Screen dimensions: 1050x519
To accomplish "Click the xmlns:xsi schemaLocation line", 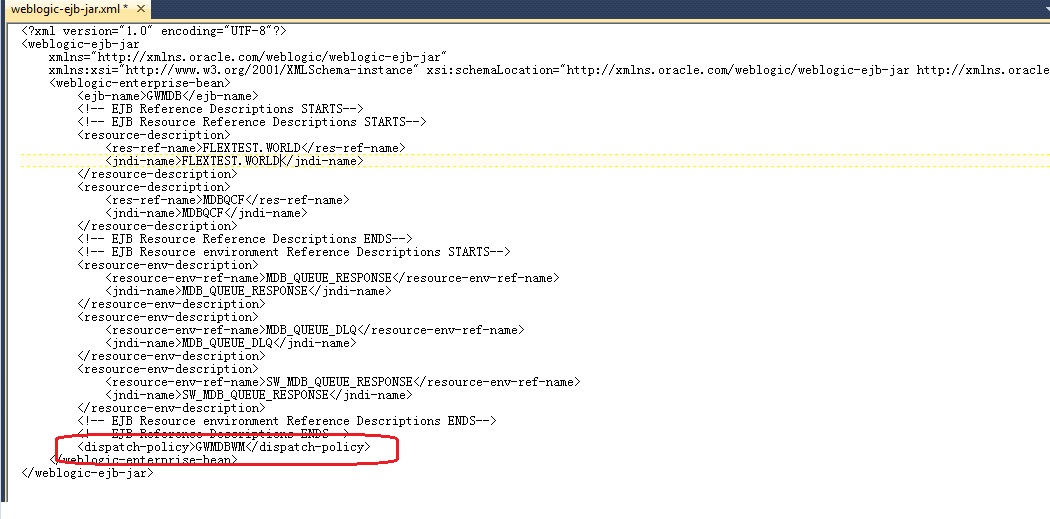I will click(549, 70).
